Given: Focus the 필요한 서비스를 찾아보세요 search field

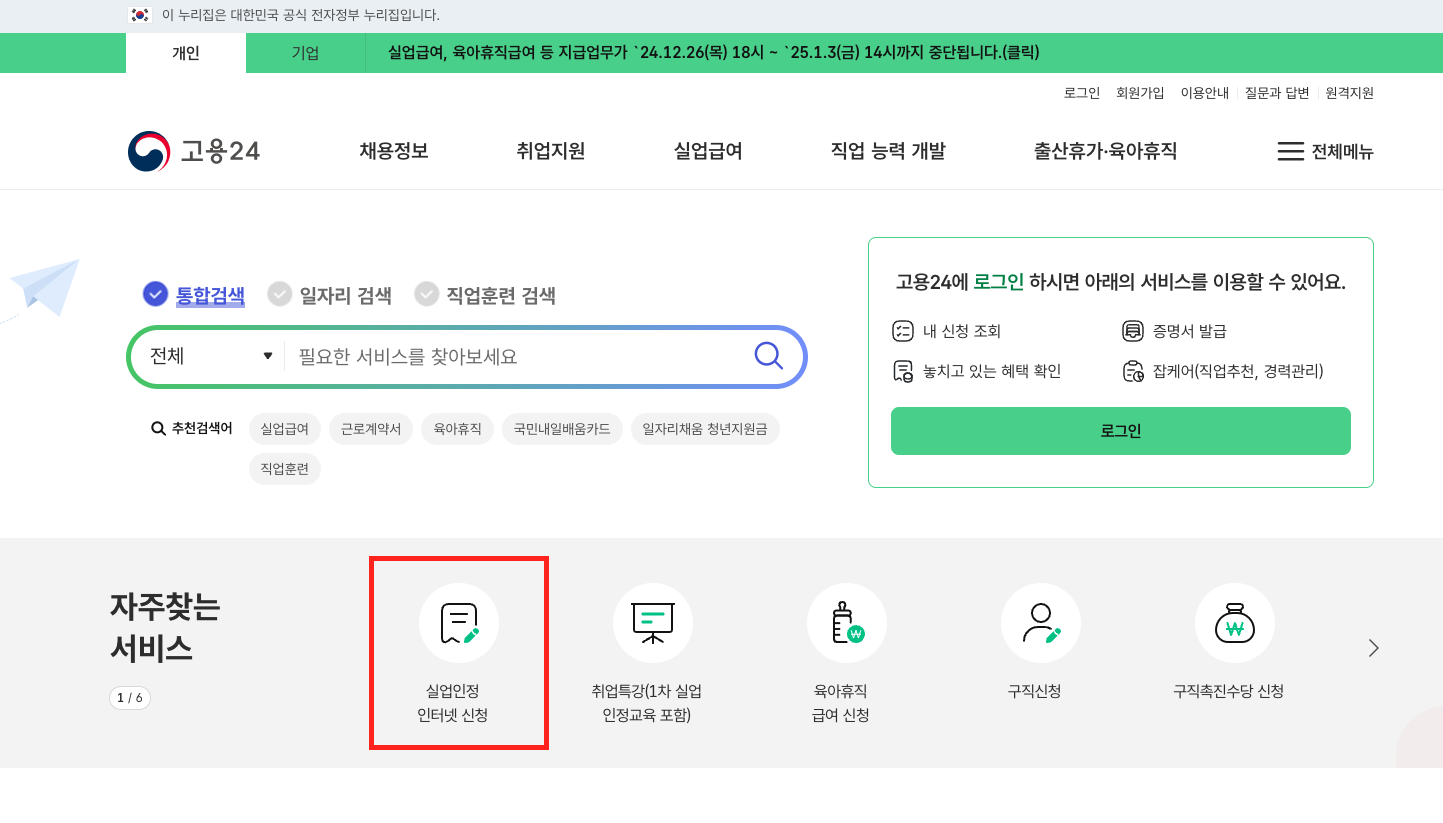Looking at the screenshot, I should [x=518, y=356].
